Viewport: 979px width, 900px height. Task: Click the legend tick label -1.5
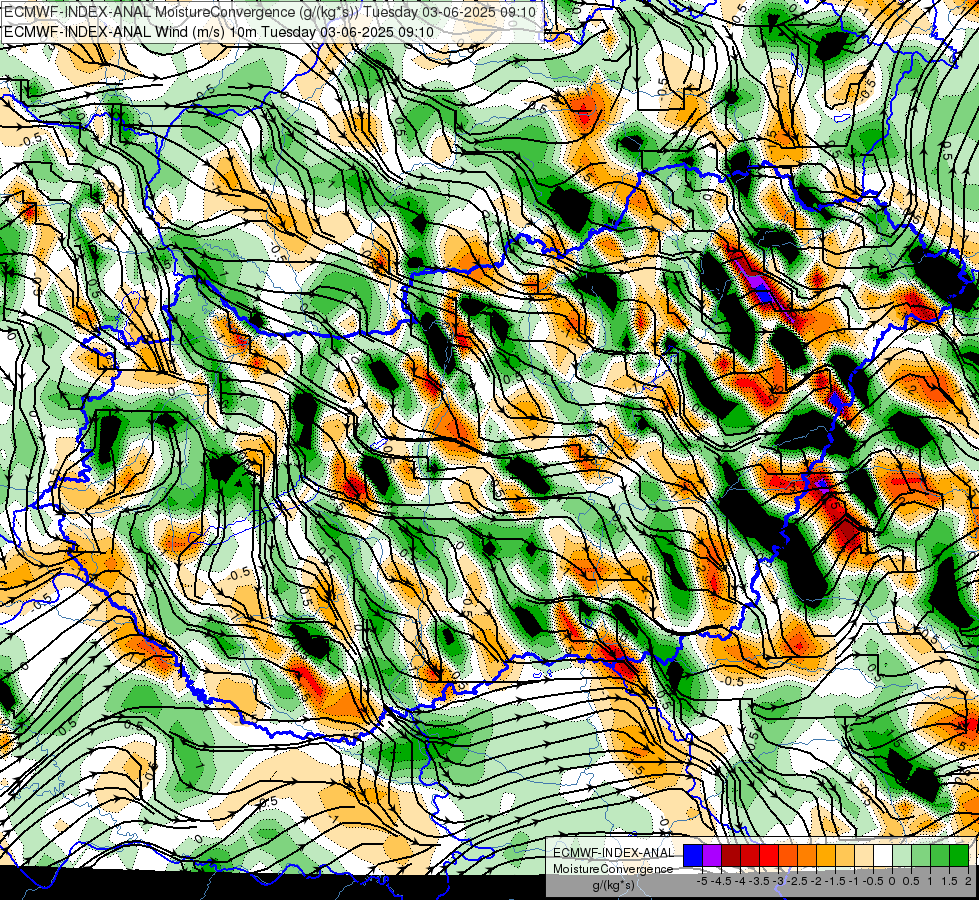coord(835,881)
